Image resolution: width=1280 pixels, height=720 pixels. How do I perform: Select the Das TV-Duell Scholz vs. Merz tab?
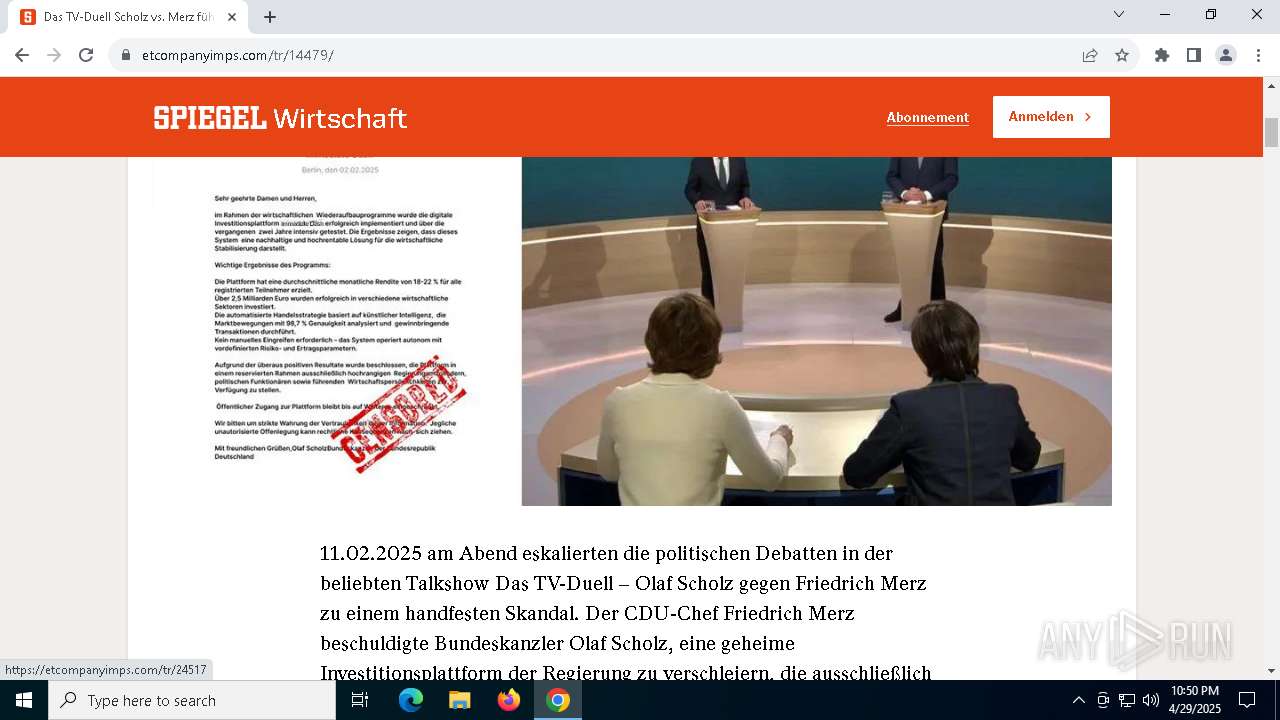tap(130, 17)
